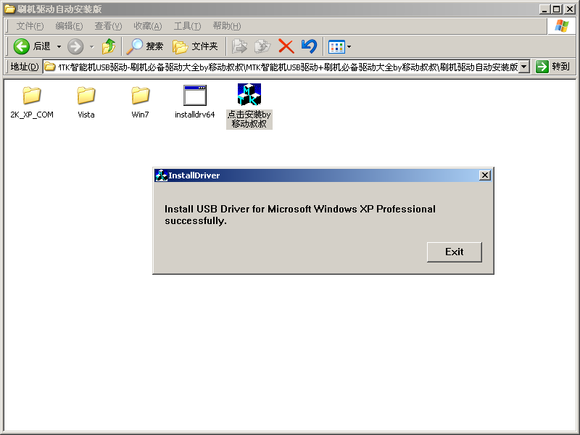Open the 文件(F) menu
The height and width of the screenshot is (435, 580).
pos(30,26)
